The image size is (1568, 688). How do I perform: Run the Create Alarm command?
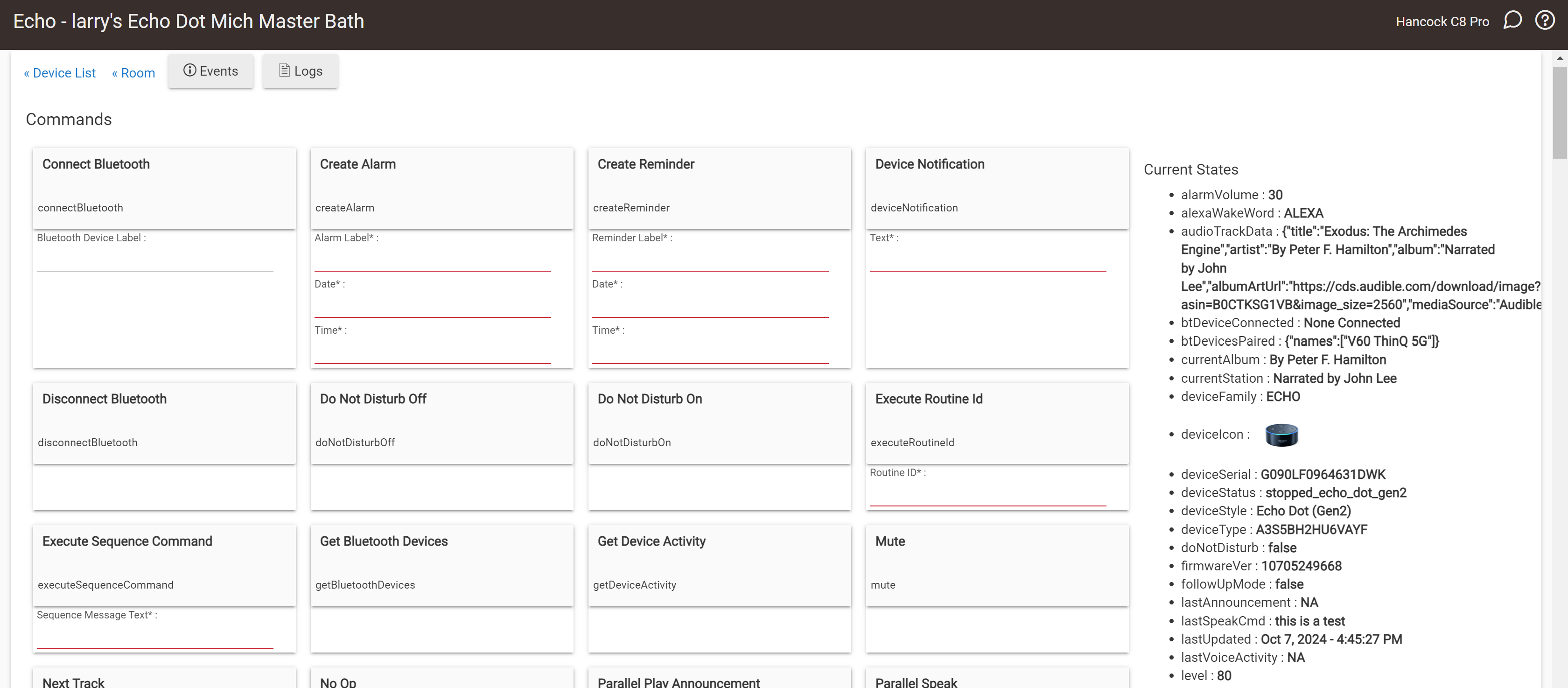click(x=442, y=188)
